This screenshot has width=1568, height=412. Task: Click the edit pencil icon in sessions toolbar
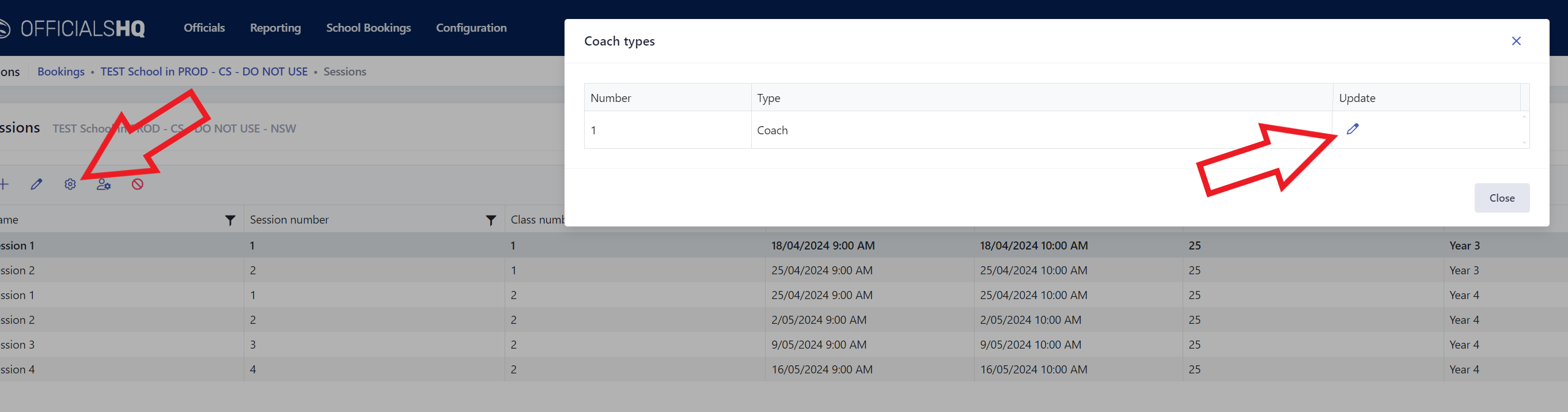click(x=36, y=184)
